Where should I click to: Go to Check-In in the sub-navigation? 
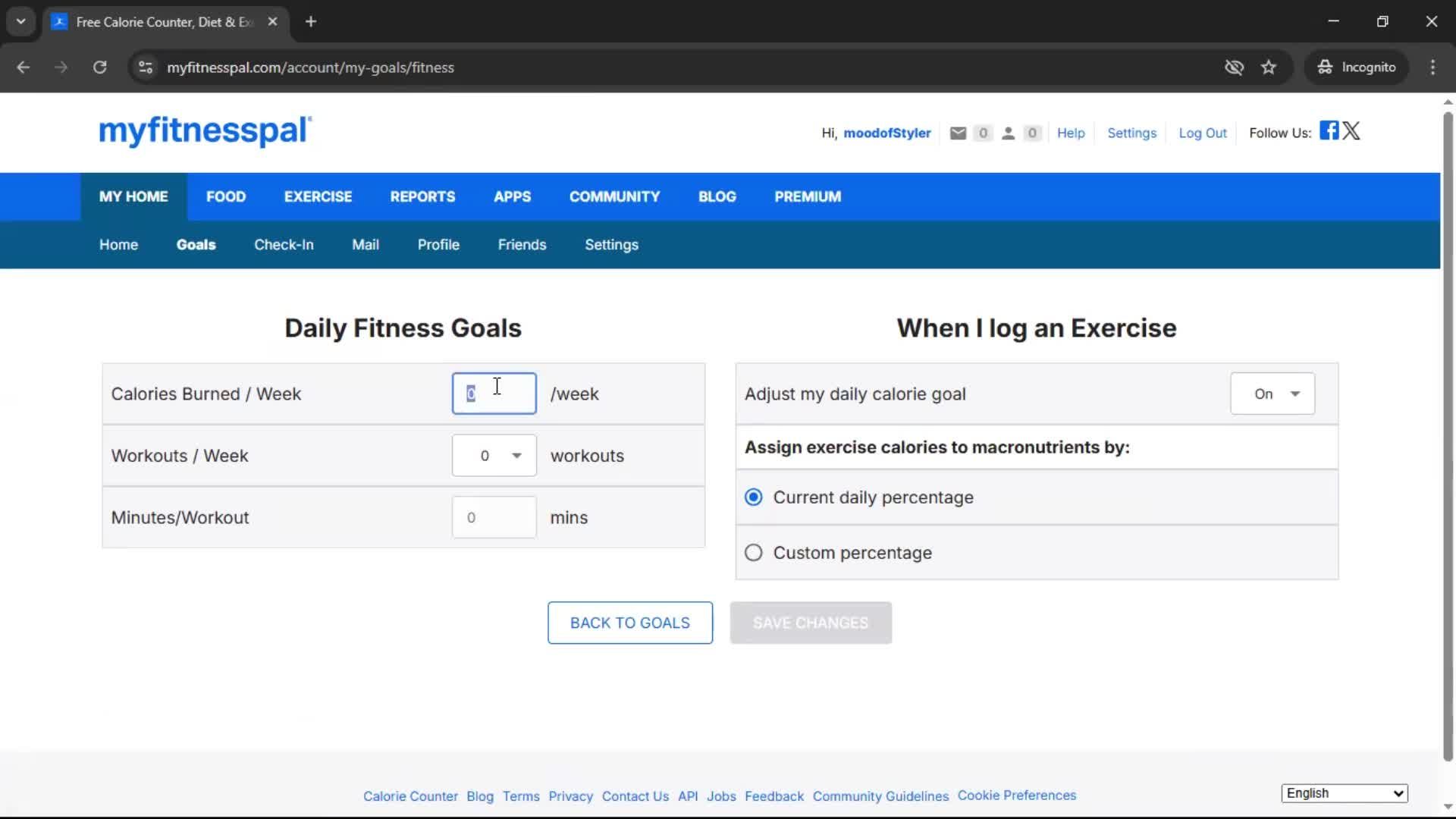[284, 245]
